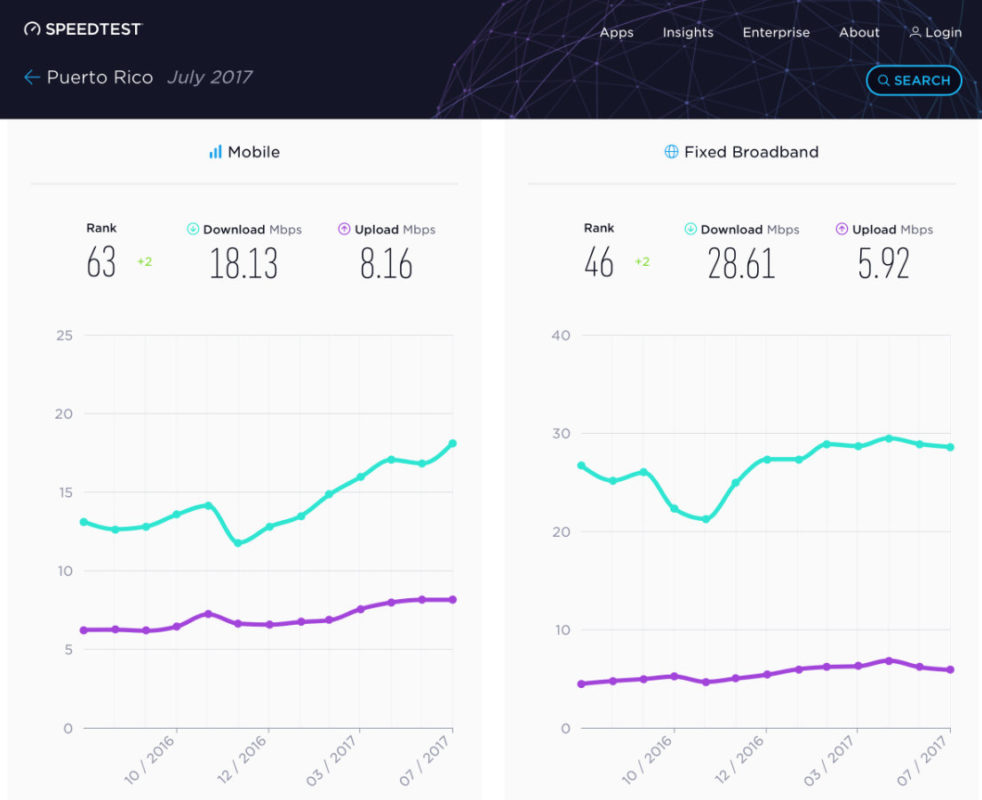The height and width of the screenshot is (800, 982).
Task: Go to the Enterprise page
Action: pos(776,32)
